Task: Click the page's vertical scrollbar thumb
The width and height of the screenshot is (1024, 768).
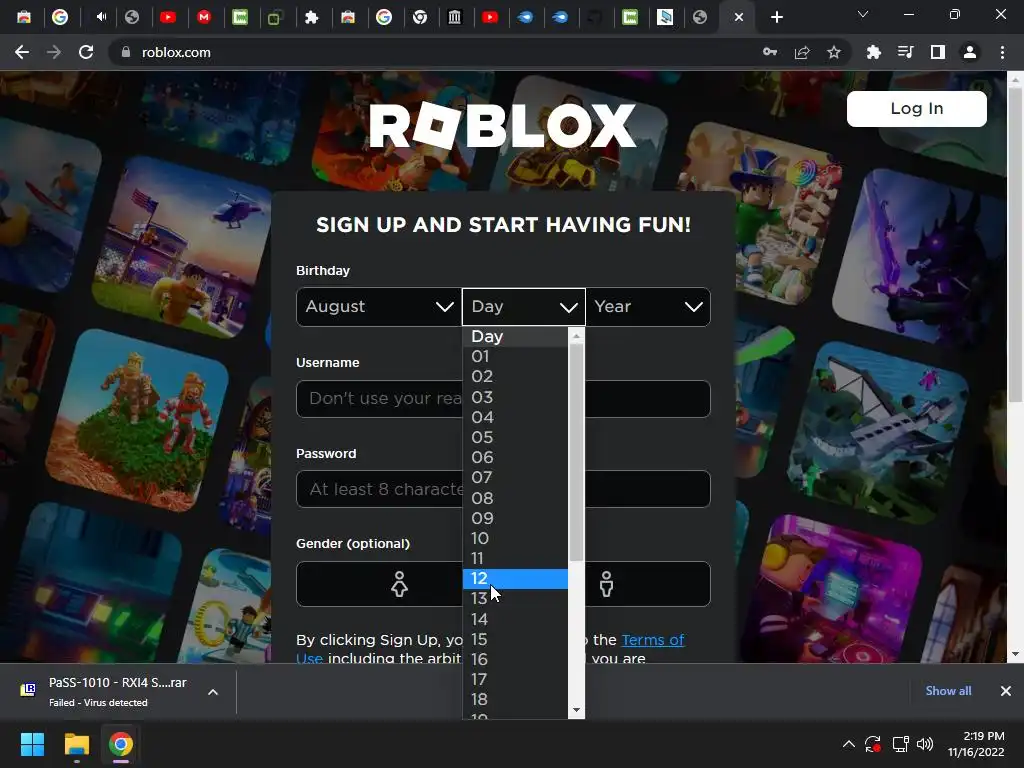Action: [x=1015, y=246]
